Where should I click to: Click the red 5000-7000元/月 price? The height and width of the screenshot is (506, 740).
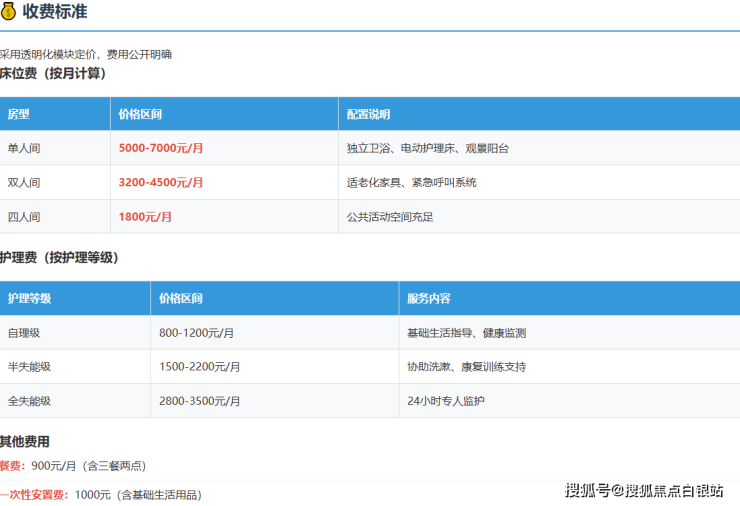160,148
